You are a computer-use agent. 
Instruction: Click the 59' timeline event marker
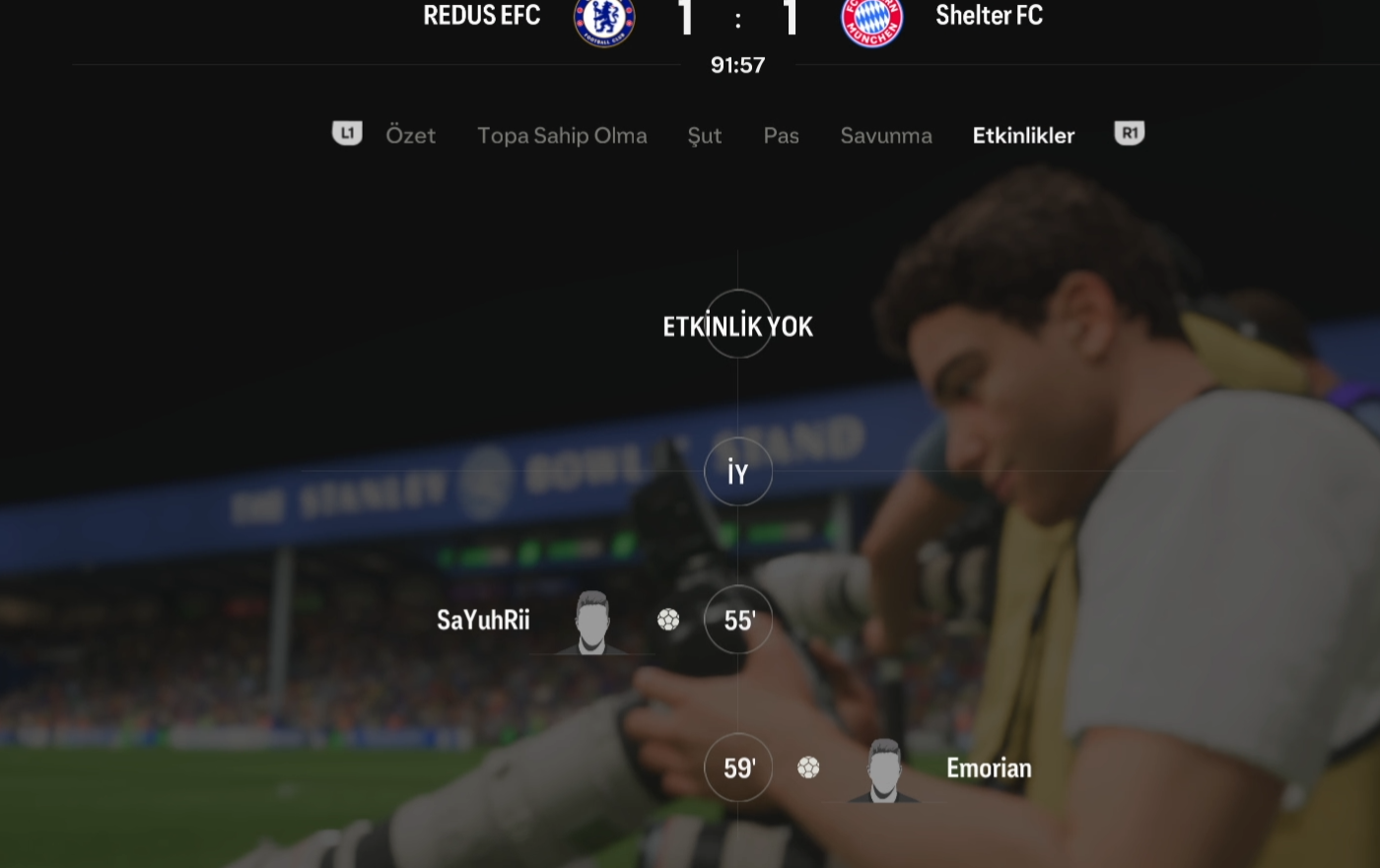coord(738,768)
